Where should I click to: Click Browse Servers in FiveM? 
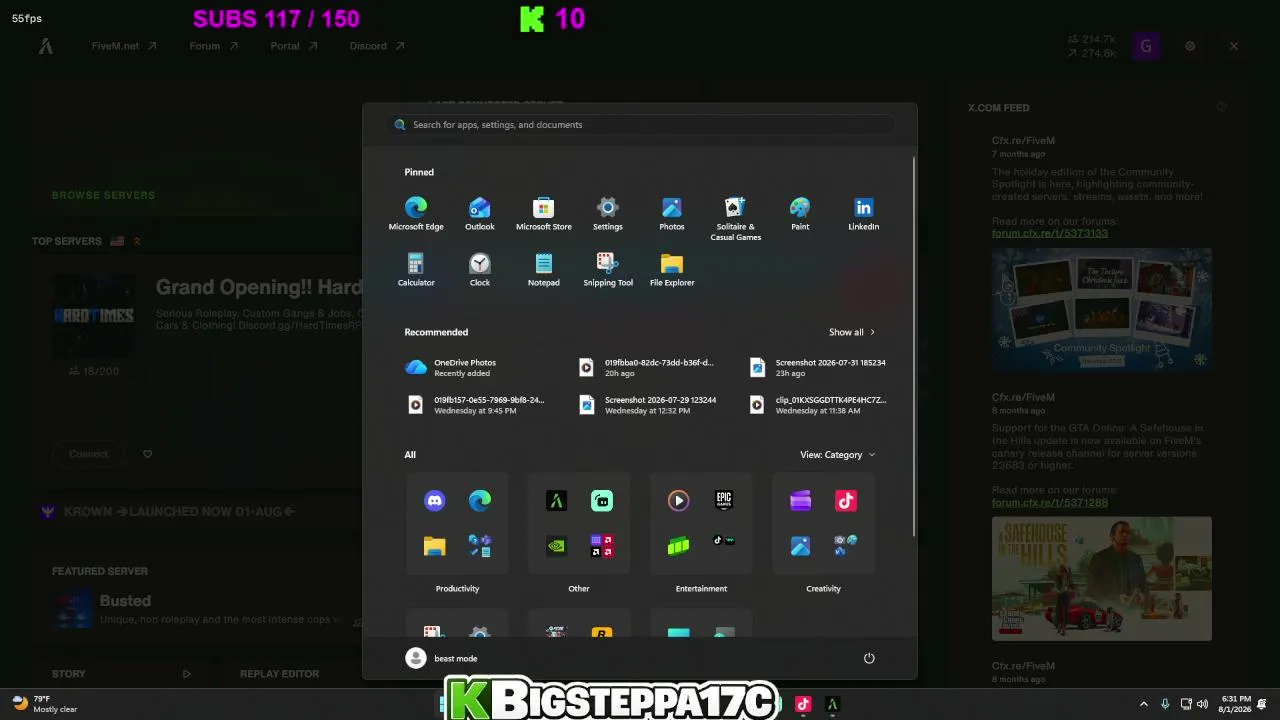click(x=104, y=195)
